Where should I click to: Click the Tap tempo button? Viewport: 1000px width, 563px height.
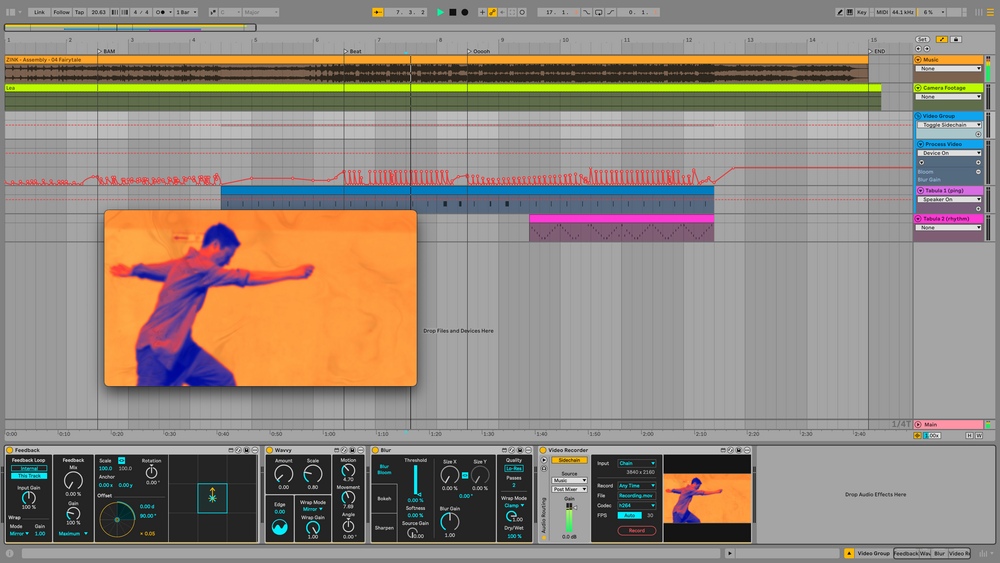point(79,12)
